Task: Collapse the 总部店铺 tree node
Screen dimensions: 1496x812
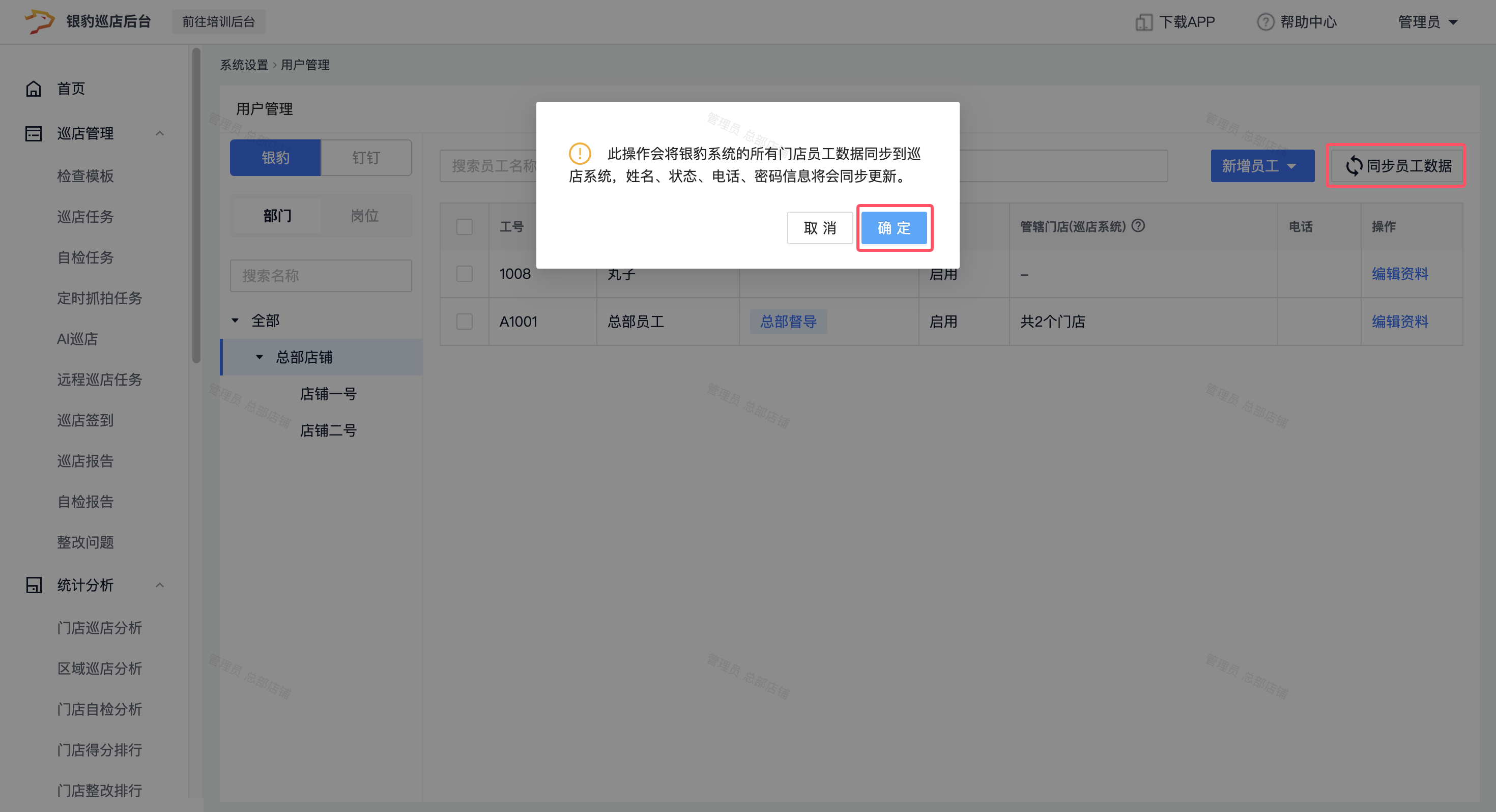Action: click(260, 357)
